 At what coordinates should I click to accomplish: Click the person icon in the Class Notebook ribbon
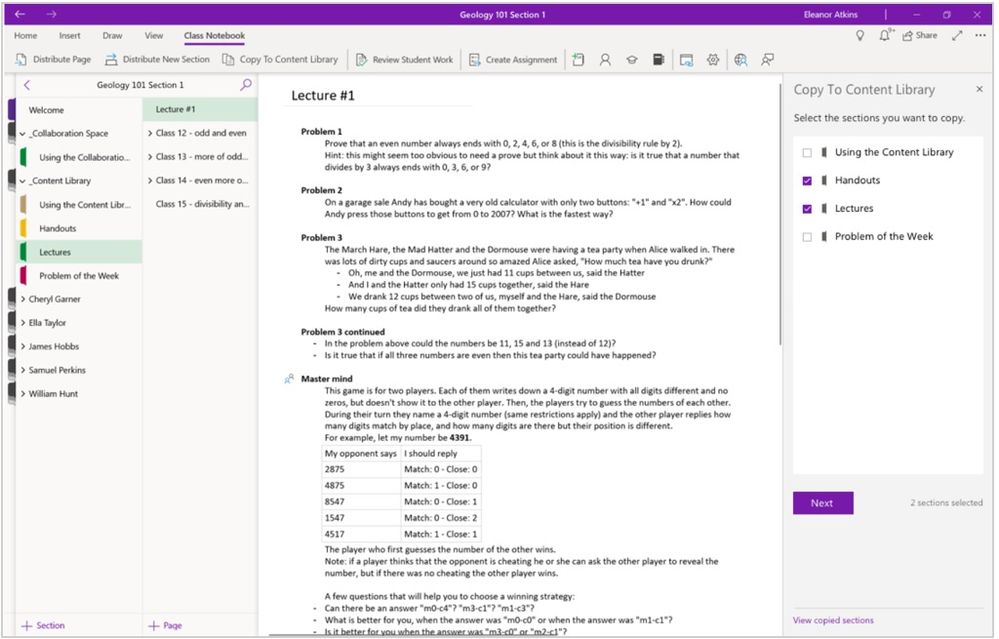[x=605, y=59]
